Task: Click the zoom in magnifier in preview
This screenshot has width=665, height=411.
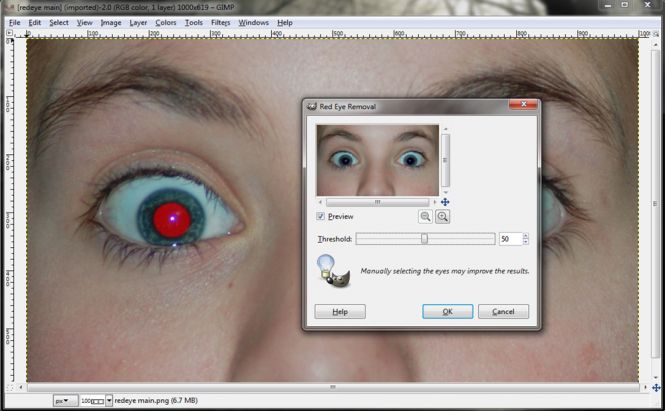Action: point(442,217)
